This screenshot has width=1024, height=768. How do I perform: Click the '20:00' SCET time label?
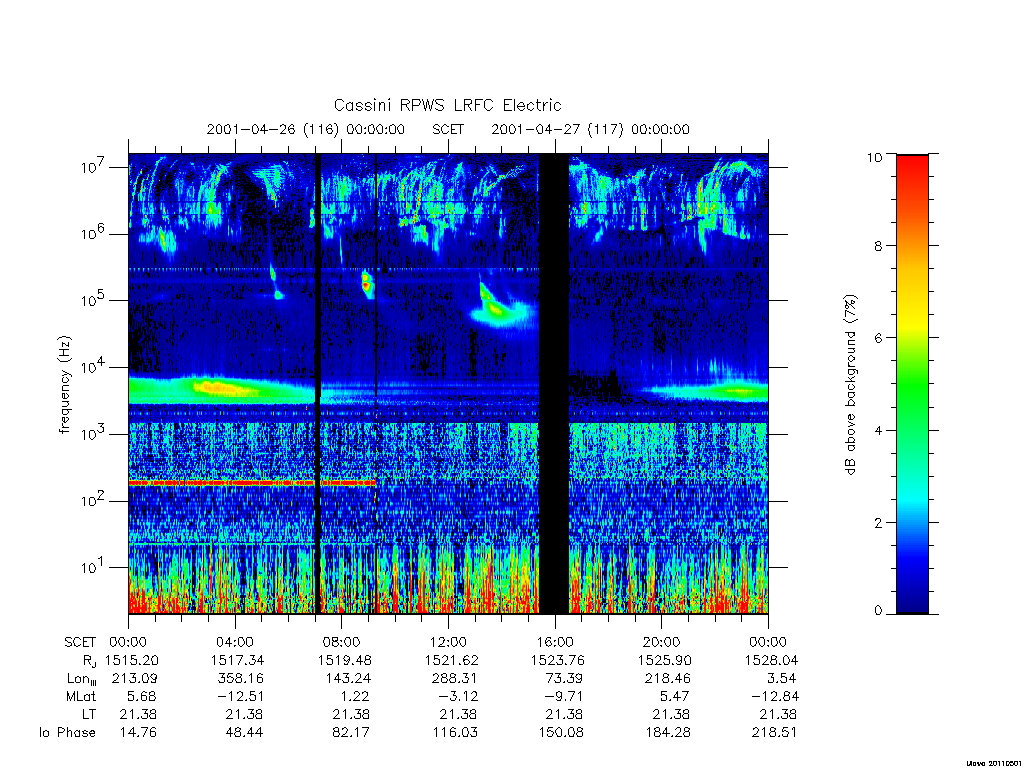662,642
